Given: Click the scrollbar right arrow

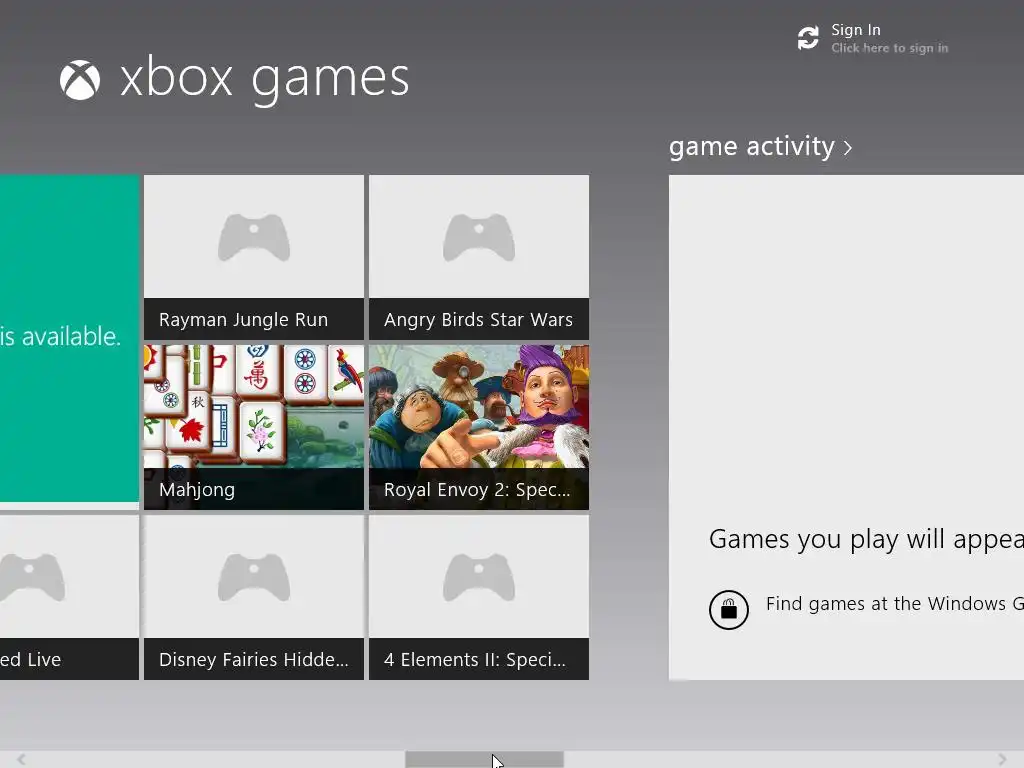Looking at the screenshot, I should [x=1002, y=760].
